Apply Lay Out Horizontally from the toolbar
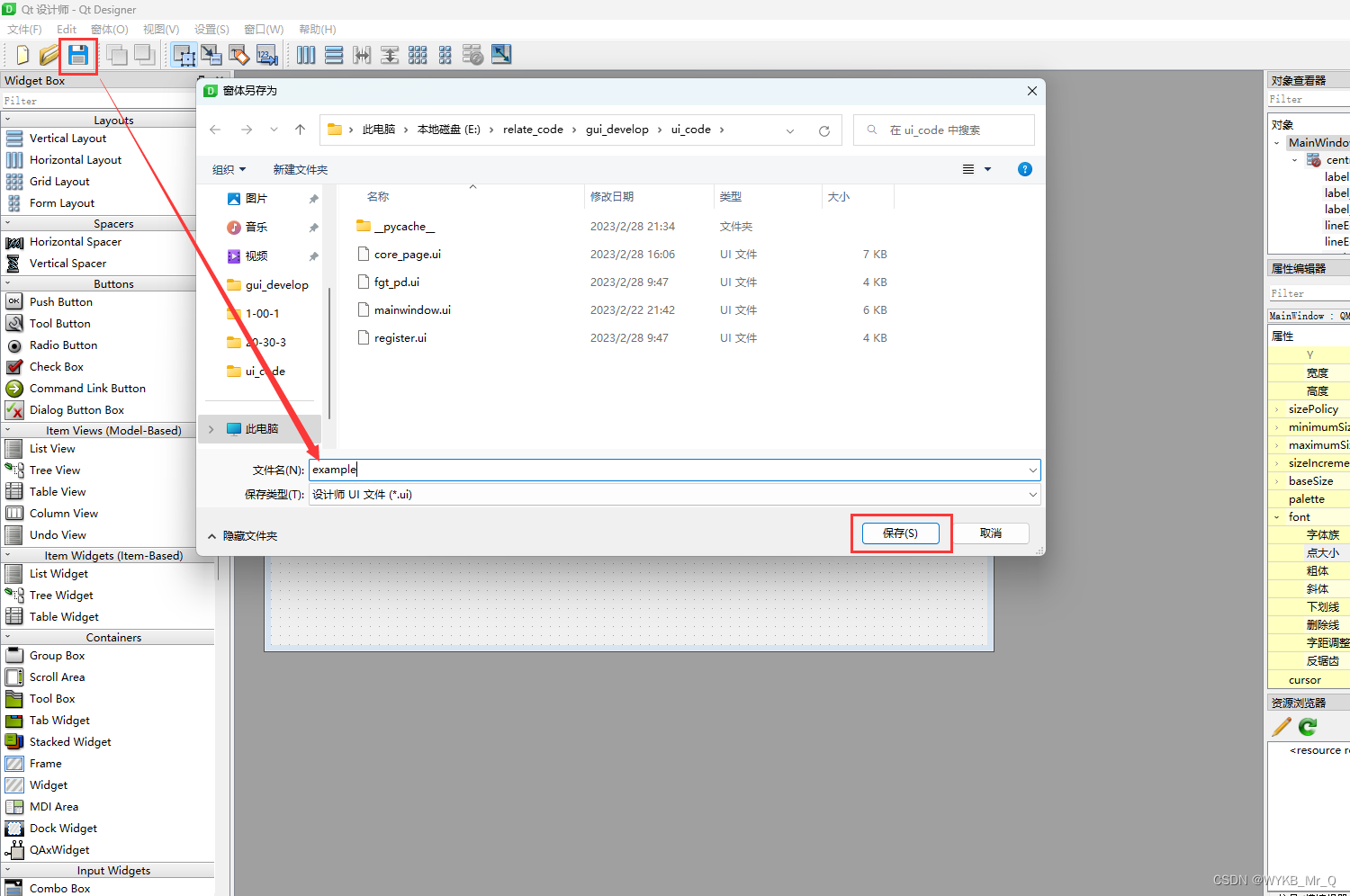Image resolution: width=1350 pixels, height=896 pixels. pos(306,55)
